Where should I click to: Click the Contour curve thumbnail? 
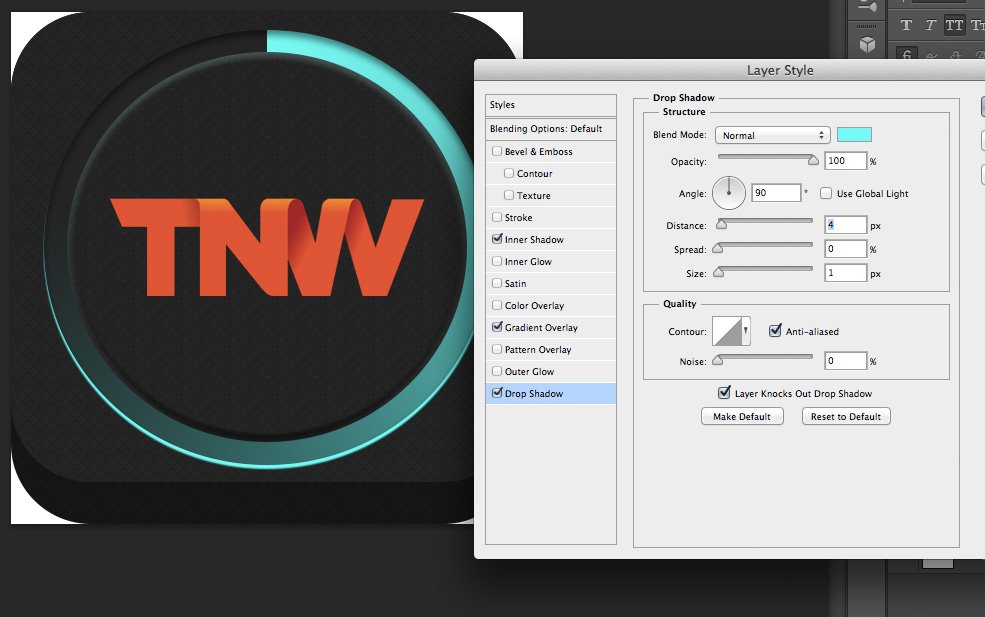727,331
